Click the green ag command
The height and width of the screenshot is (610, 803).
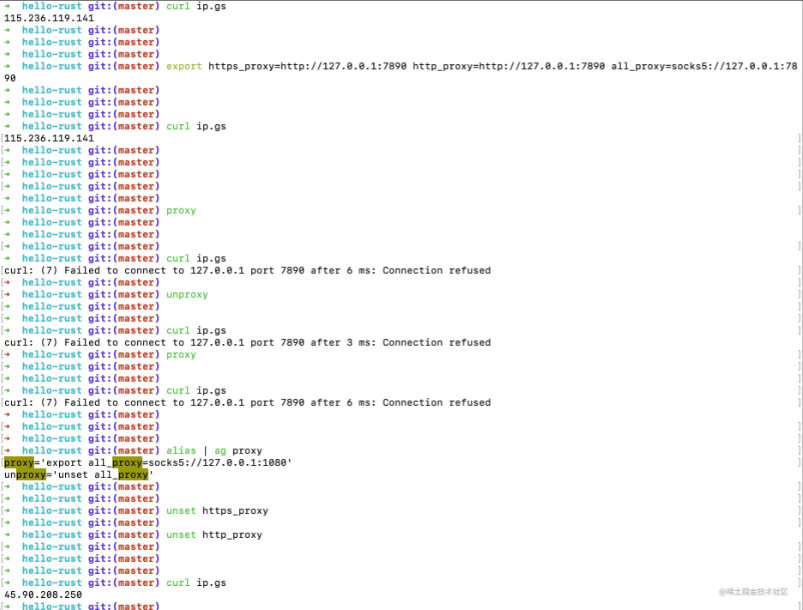[220, 451]
